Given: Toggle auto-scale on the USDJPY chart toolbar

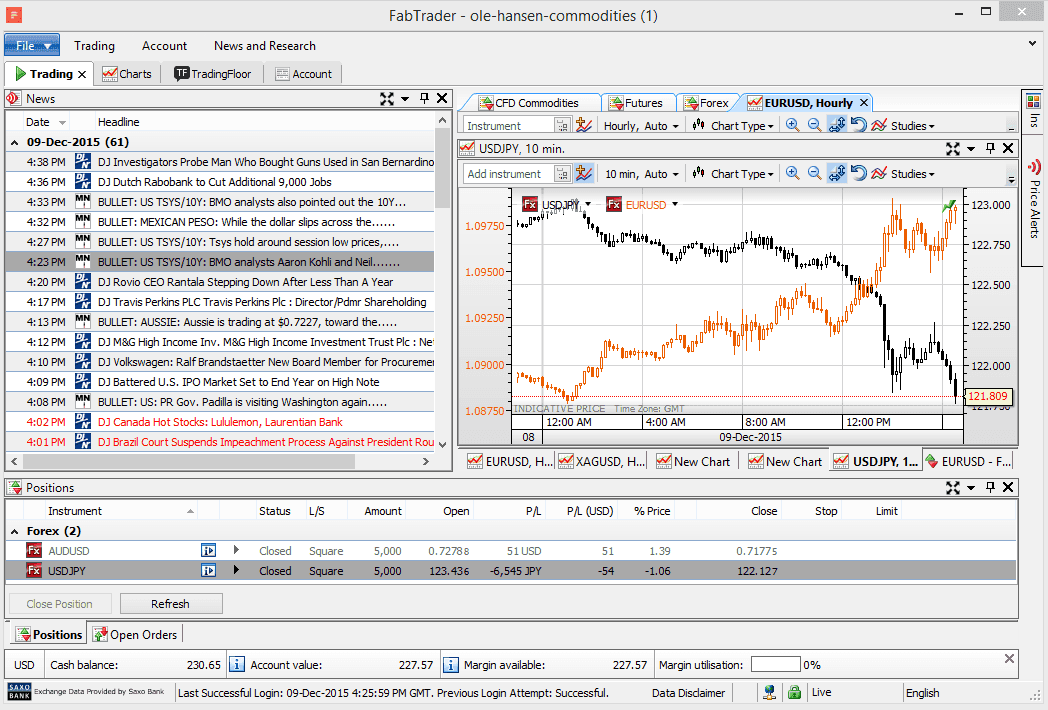Looking at the screenshot, I should tap(837, 174).
